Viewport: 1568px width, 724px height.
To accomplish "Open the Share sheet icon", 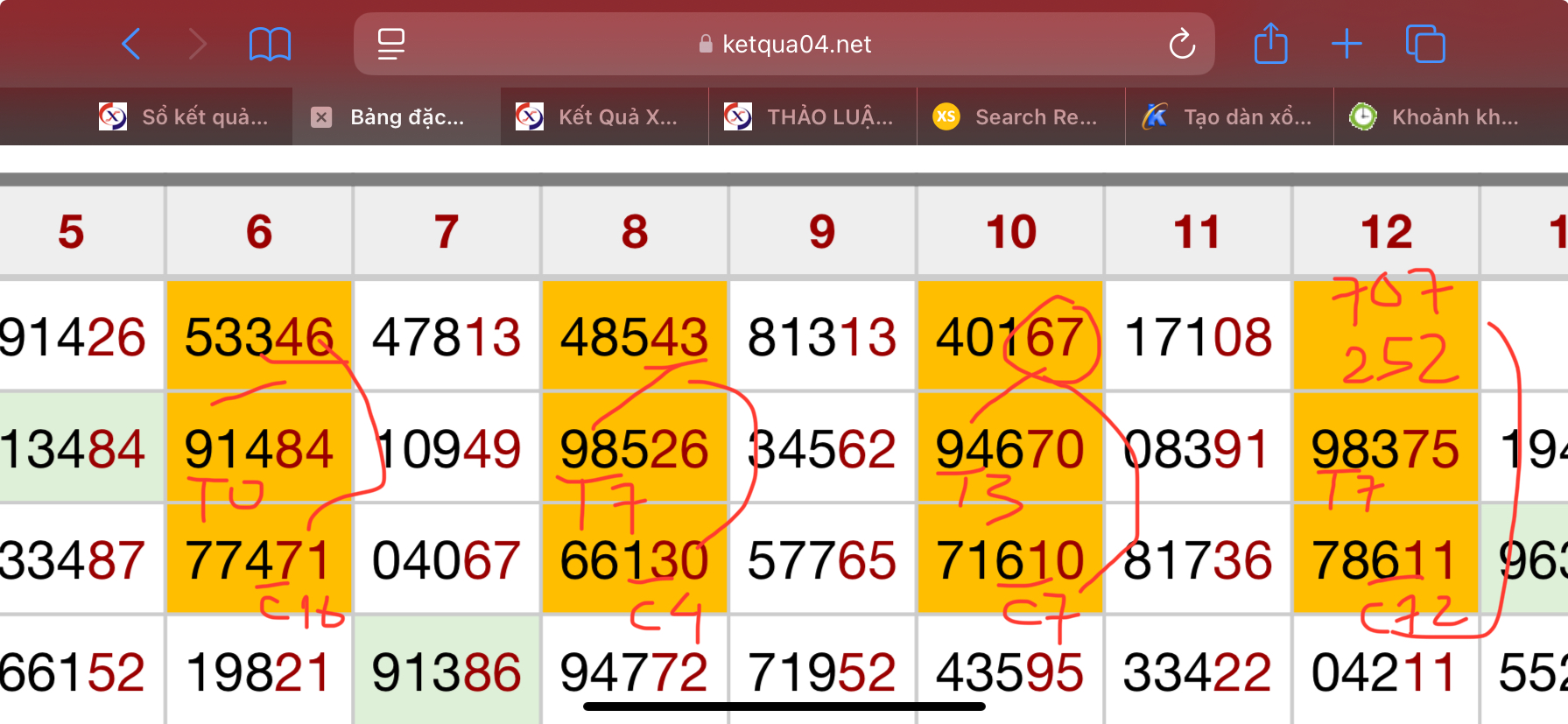I will pyautogui.click(x=1270, y=44).
